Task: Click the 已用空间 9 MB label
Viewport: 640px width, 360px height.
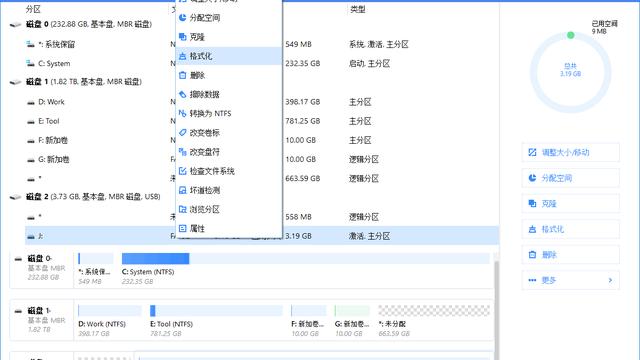Action: coord(604,27)
